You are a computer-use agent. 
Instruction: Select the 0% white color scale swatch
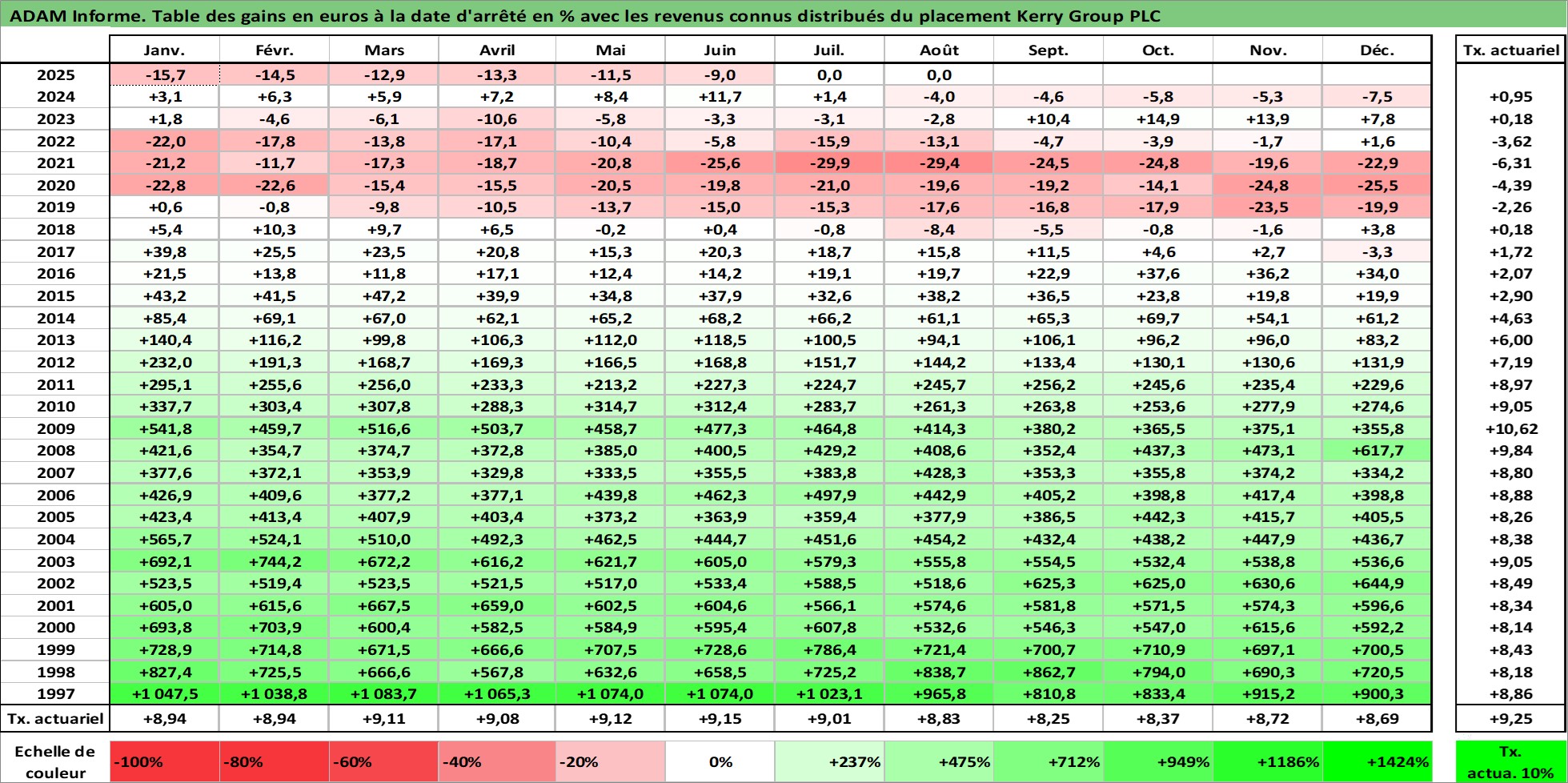720,761
